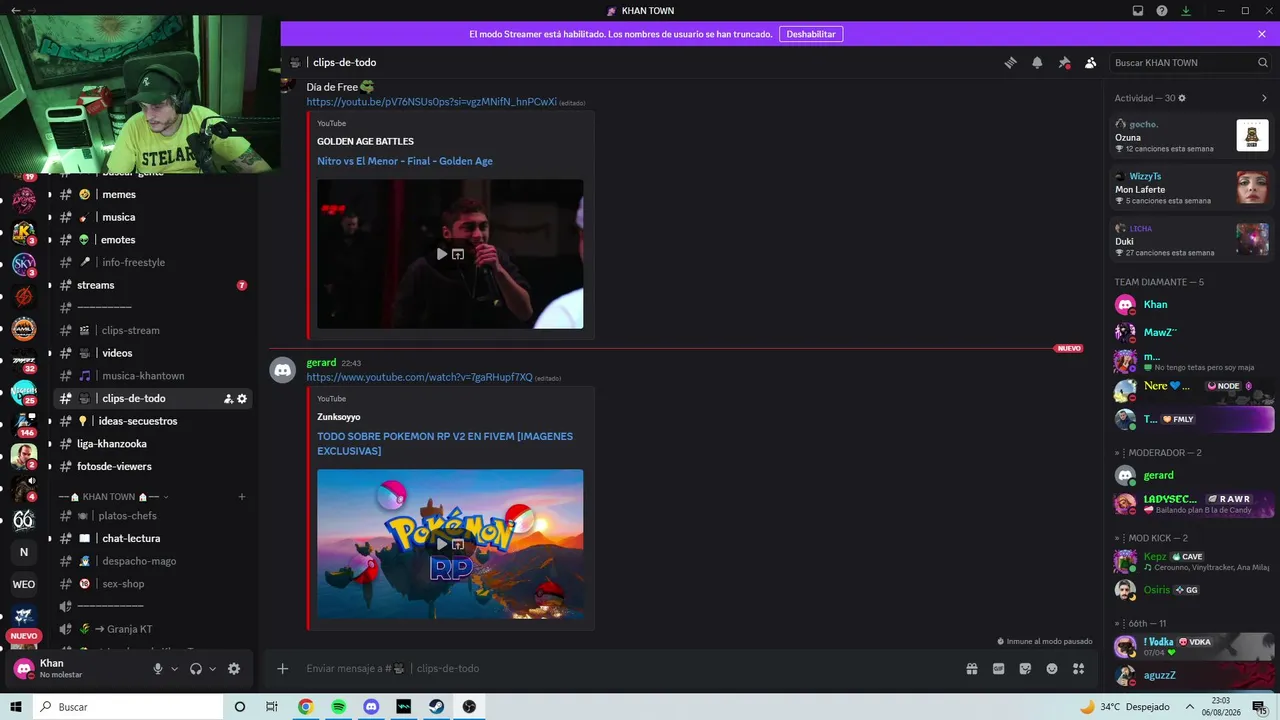Focus the Buscar KHAN TOWN search box
The image size is (1280, 720).
(1190, 62)
